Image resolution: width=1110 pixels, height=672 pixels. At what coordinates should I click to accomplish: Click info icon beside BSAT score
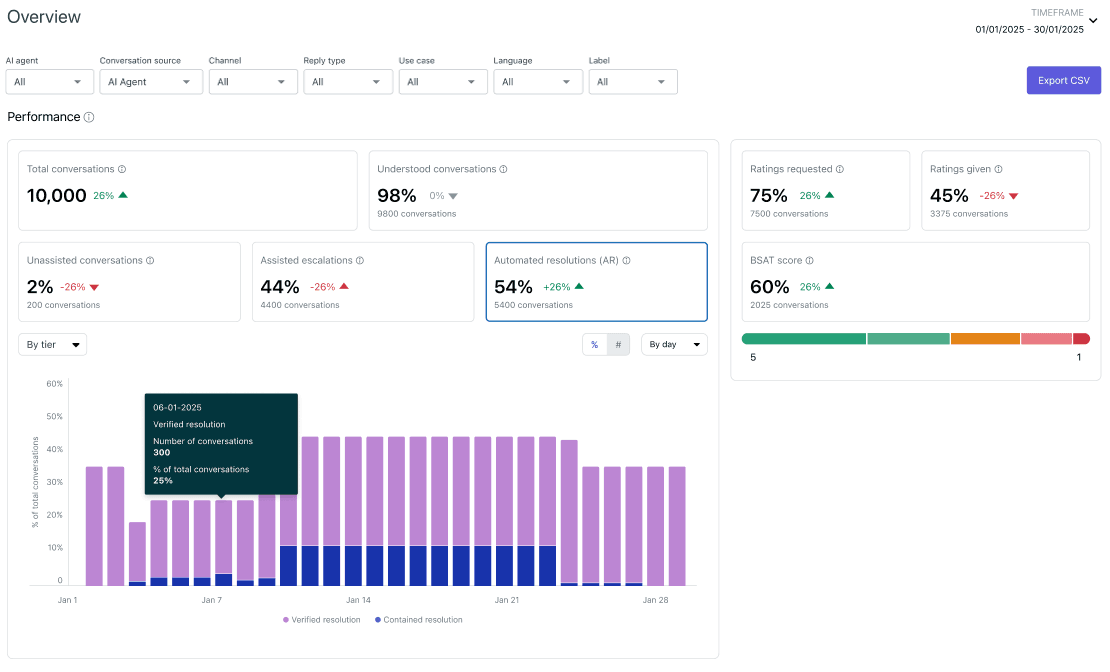click(809, 261)
